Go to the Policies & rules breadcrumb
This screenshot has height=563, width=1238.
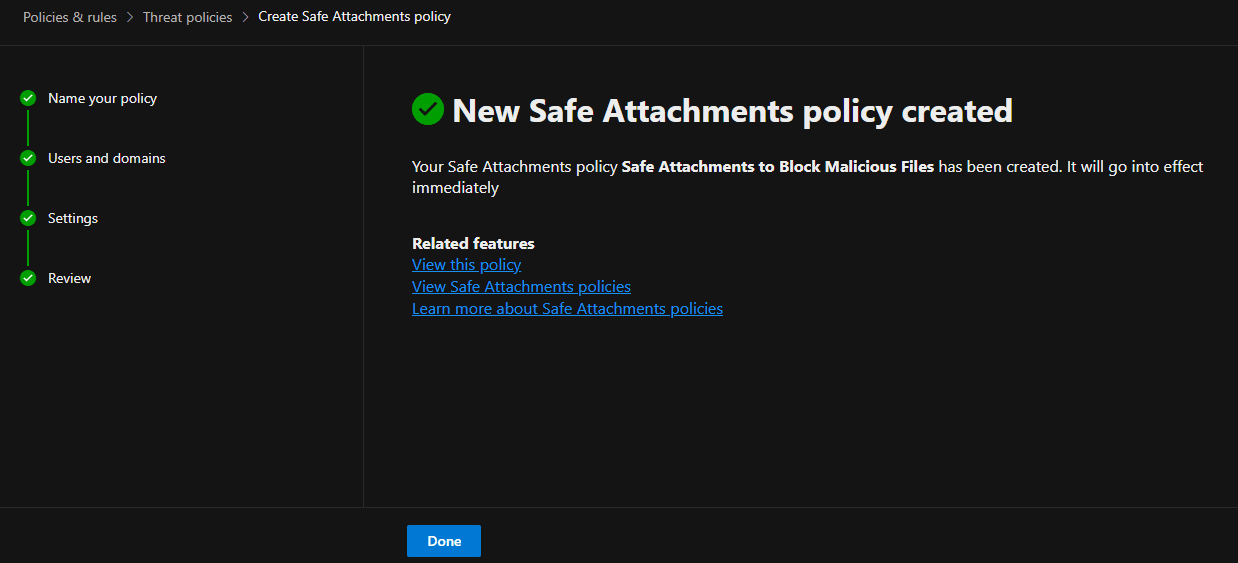pos(70,17)
